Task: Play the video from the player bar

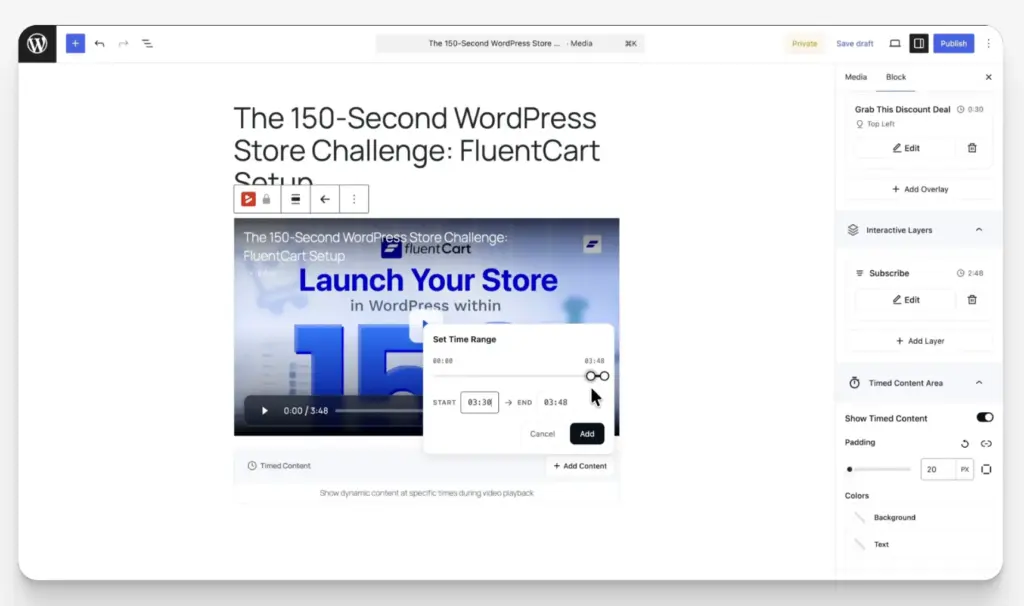Action: 264,411
